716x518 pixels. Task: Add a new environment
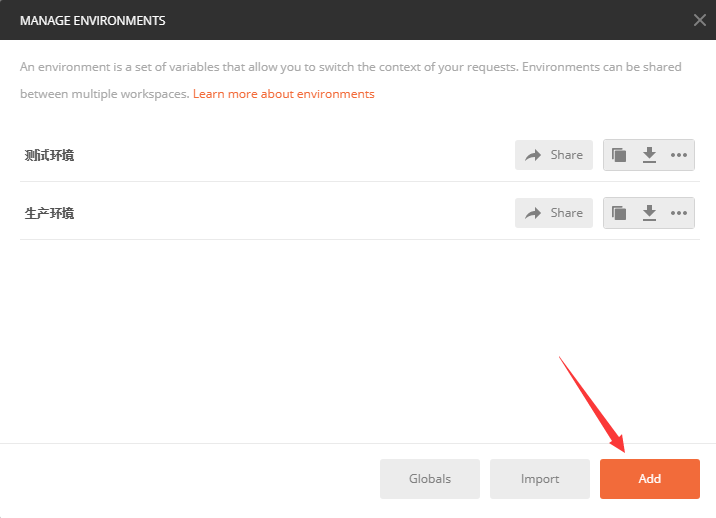[650, 479]
